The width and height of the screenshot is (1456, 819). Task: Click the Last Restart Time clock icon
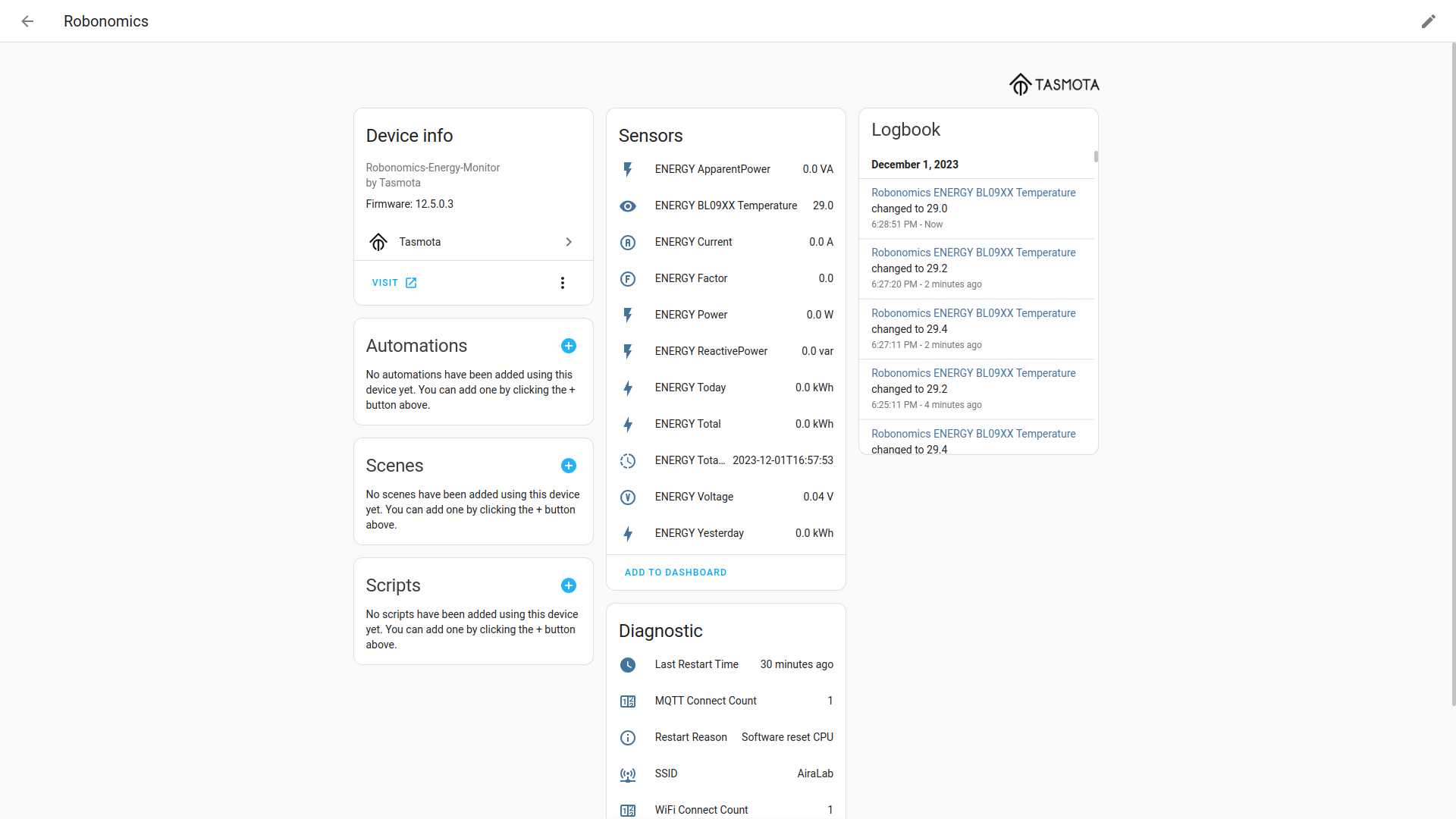tap(628, 664)
